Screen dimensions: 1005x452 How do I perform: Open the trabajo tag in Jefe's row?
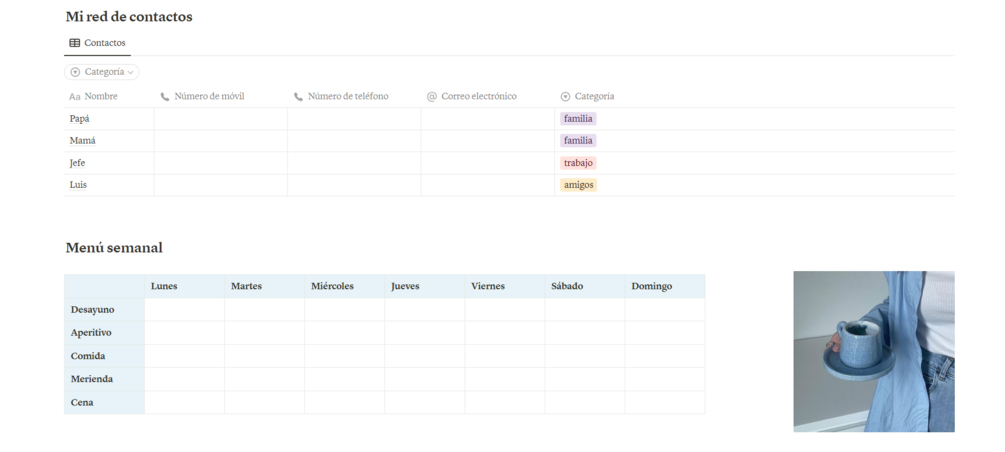point(578,163)
